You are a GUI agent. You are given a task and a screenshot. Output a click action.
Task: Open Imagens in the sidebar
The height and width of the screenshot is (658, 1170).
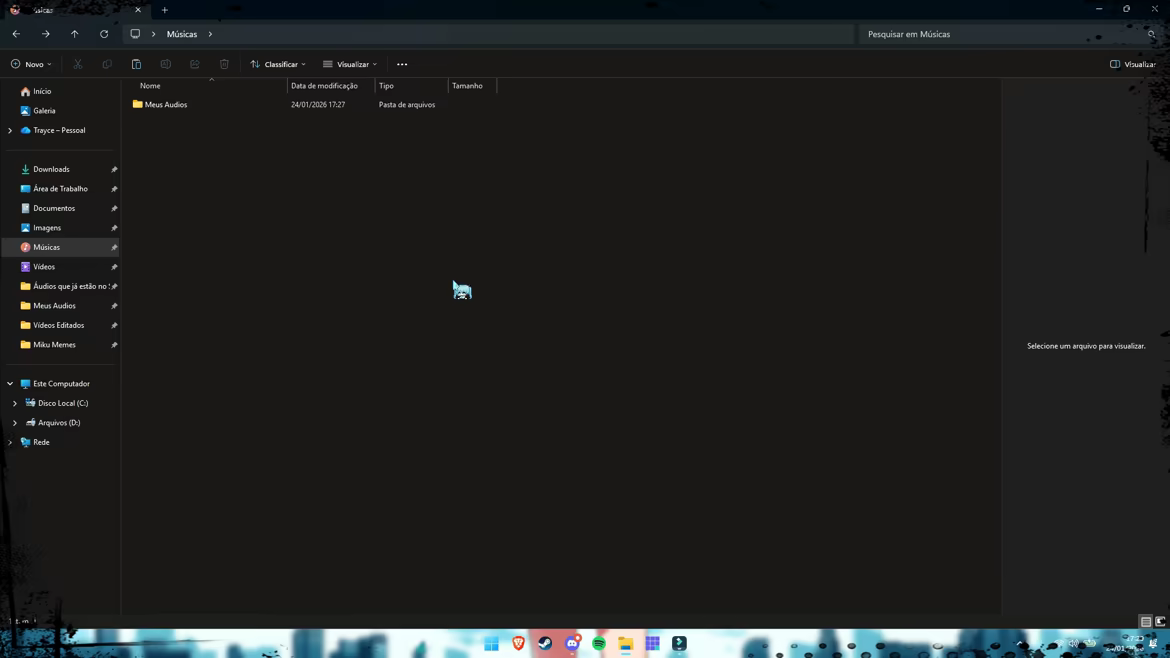click(x=47, y=228)
